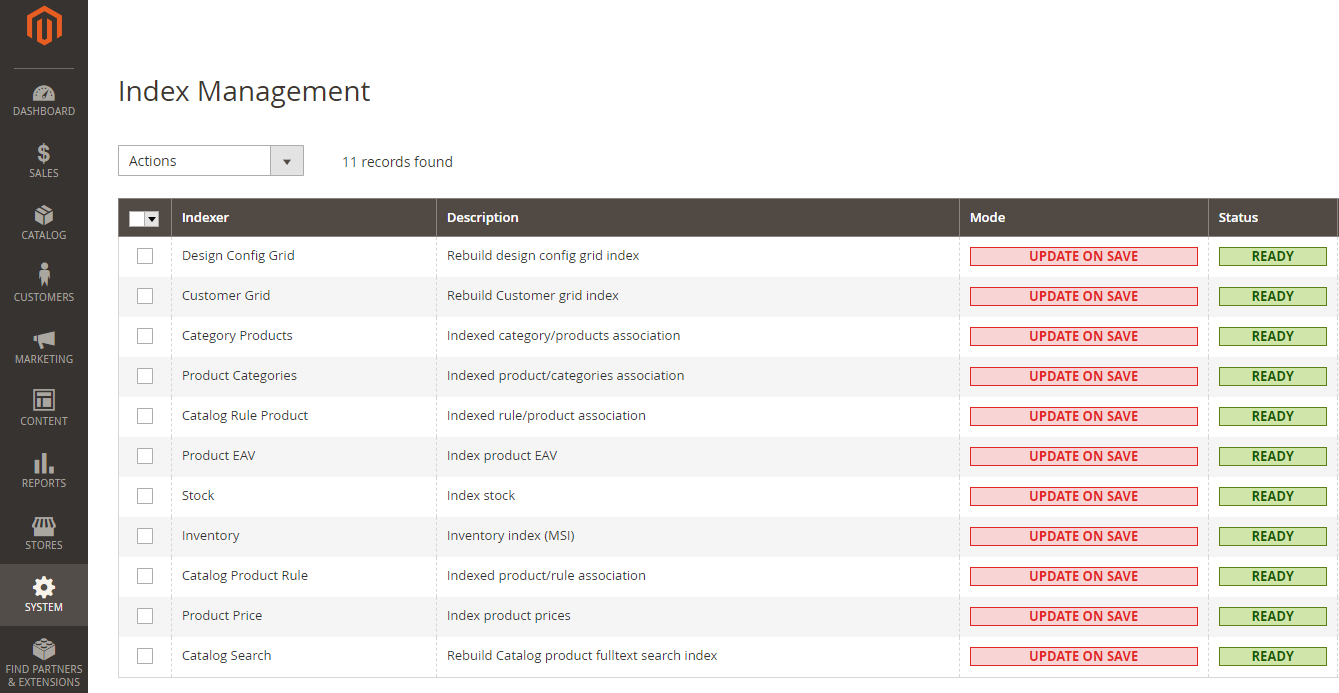
Task: Check the Customer Grid row checkbox
Action: (x=145, y=296)
